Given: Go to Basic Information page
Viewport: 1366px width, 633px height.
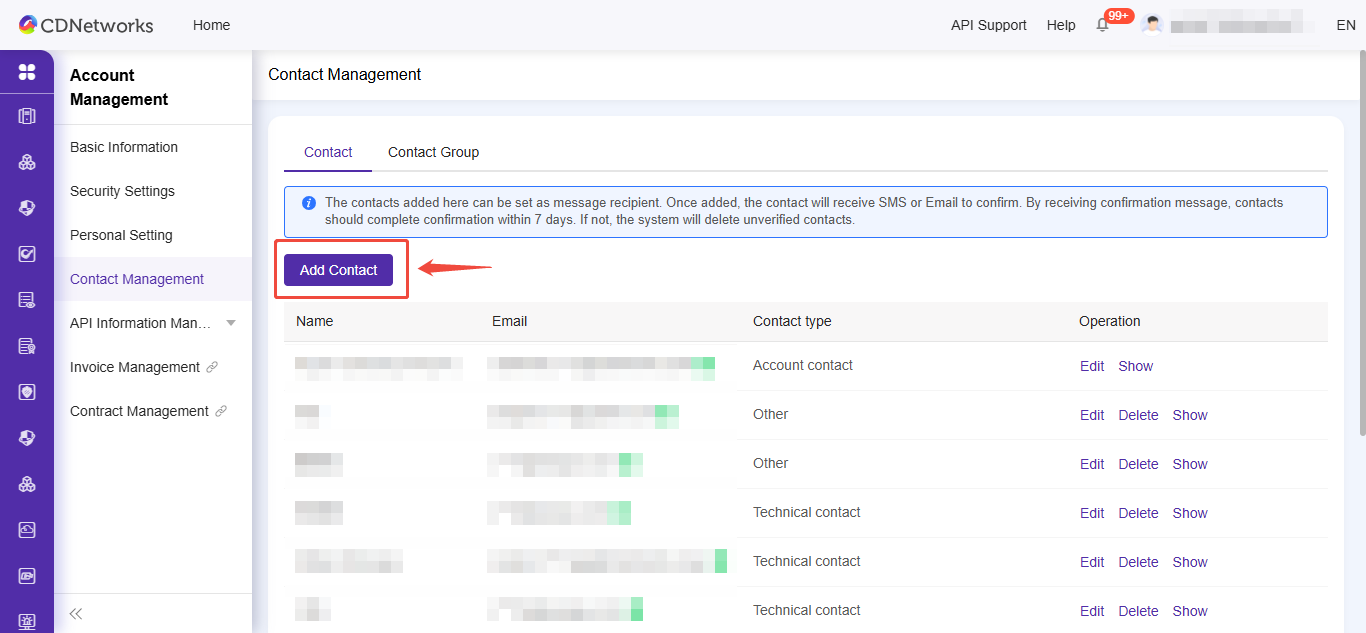Looking at the screenshot, I should point(124,147).
